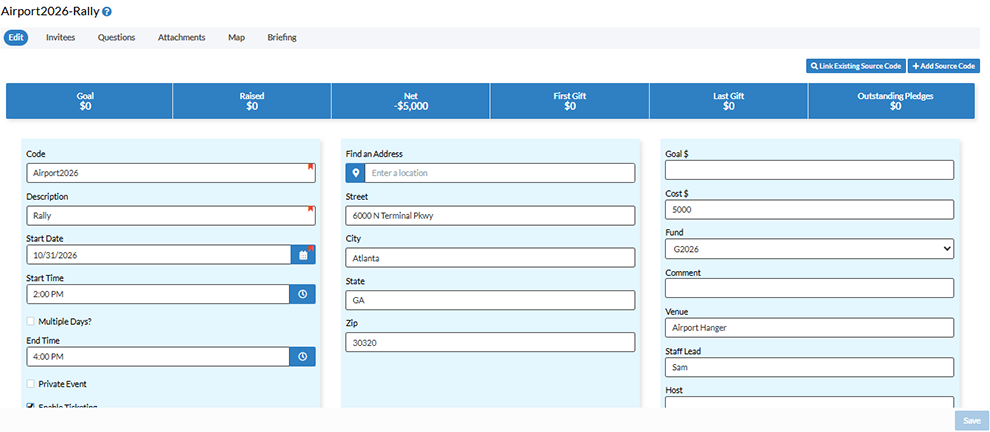Uncheck Enable Ticketing checkbox

(x=30, y=407)
